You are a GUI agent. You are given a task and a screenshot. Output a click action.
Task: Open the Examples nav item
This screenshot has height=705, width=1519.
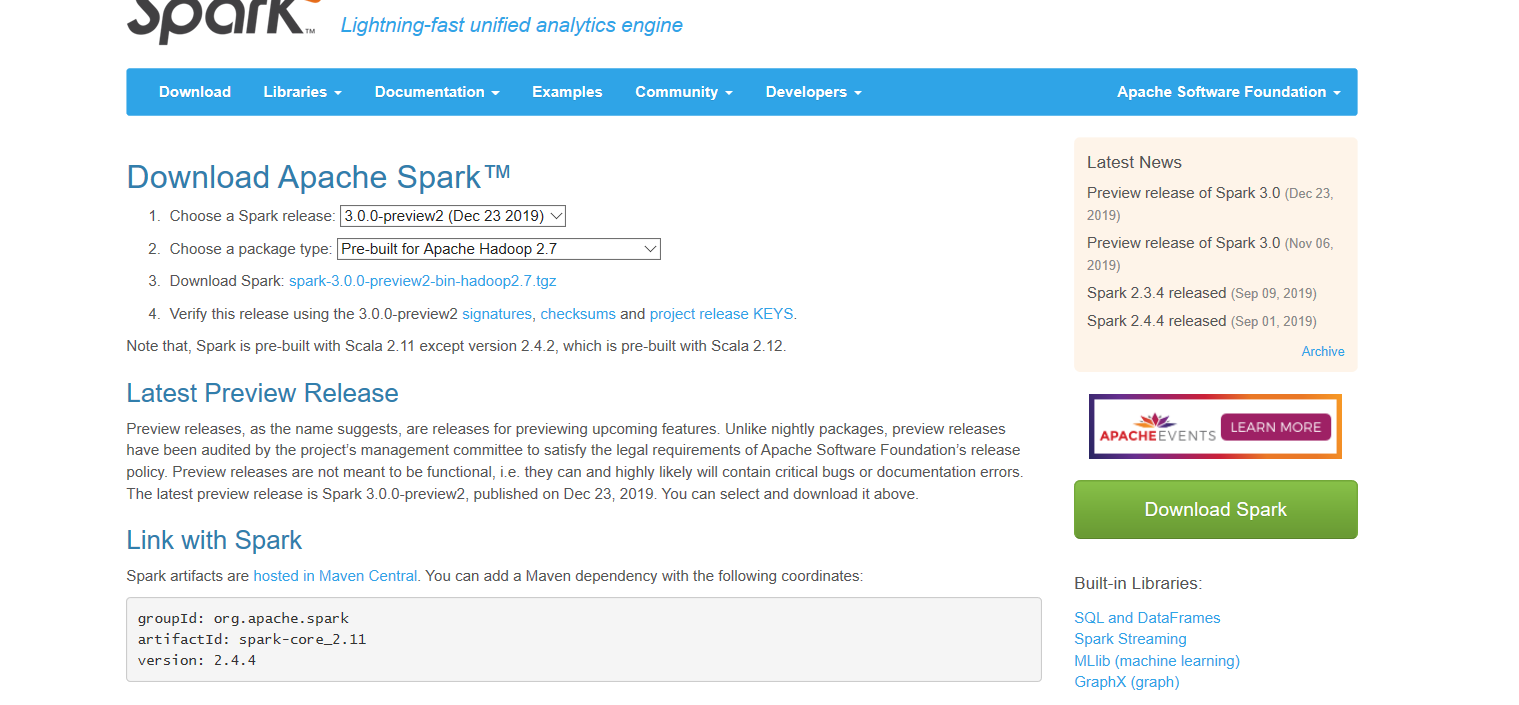point(567,92)
